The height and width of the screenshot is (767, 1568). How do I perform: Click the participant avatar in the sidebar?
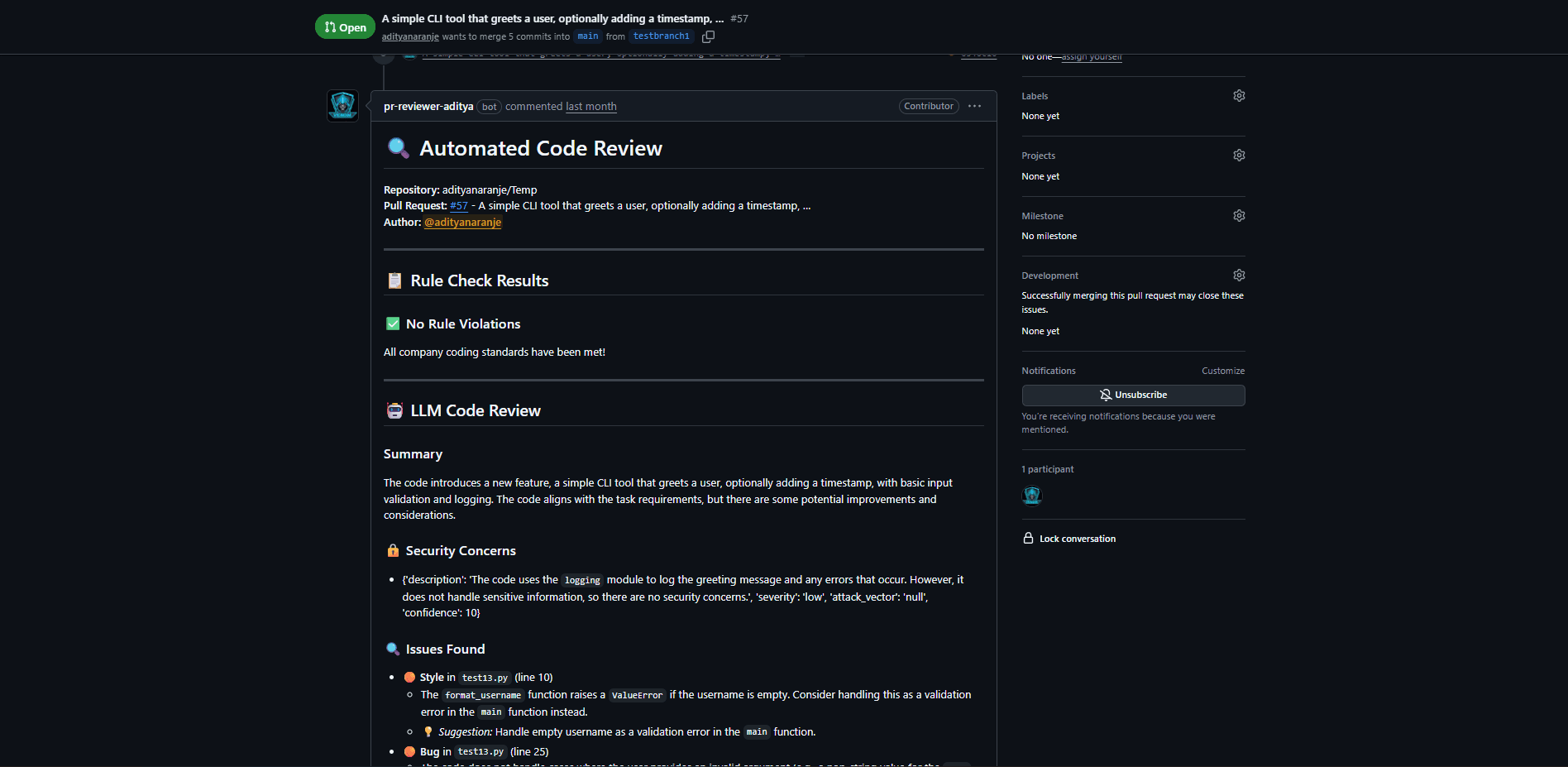[1031, 496]
